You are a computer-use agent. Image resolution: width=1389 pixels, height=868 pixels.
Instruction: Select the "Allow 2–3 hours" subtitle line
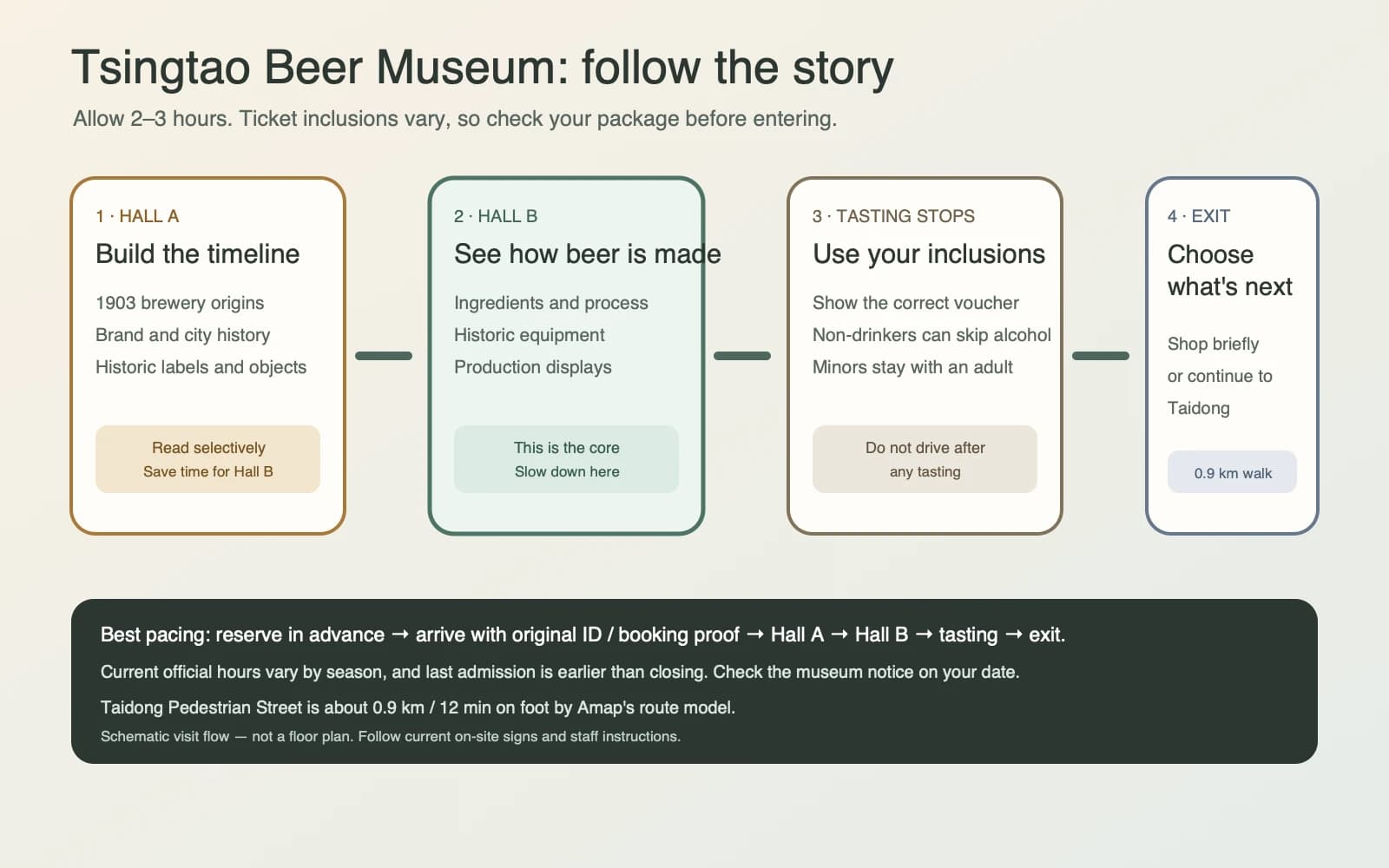(455, 119)
